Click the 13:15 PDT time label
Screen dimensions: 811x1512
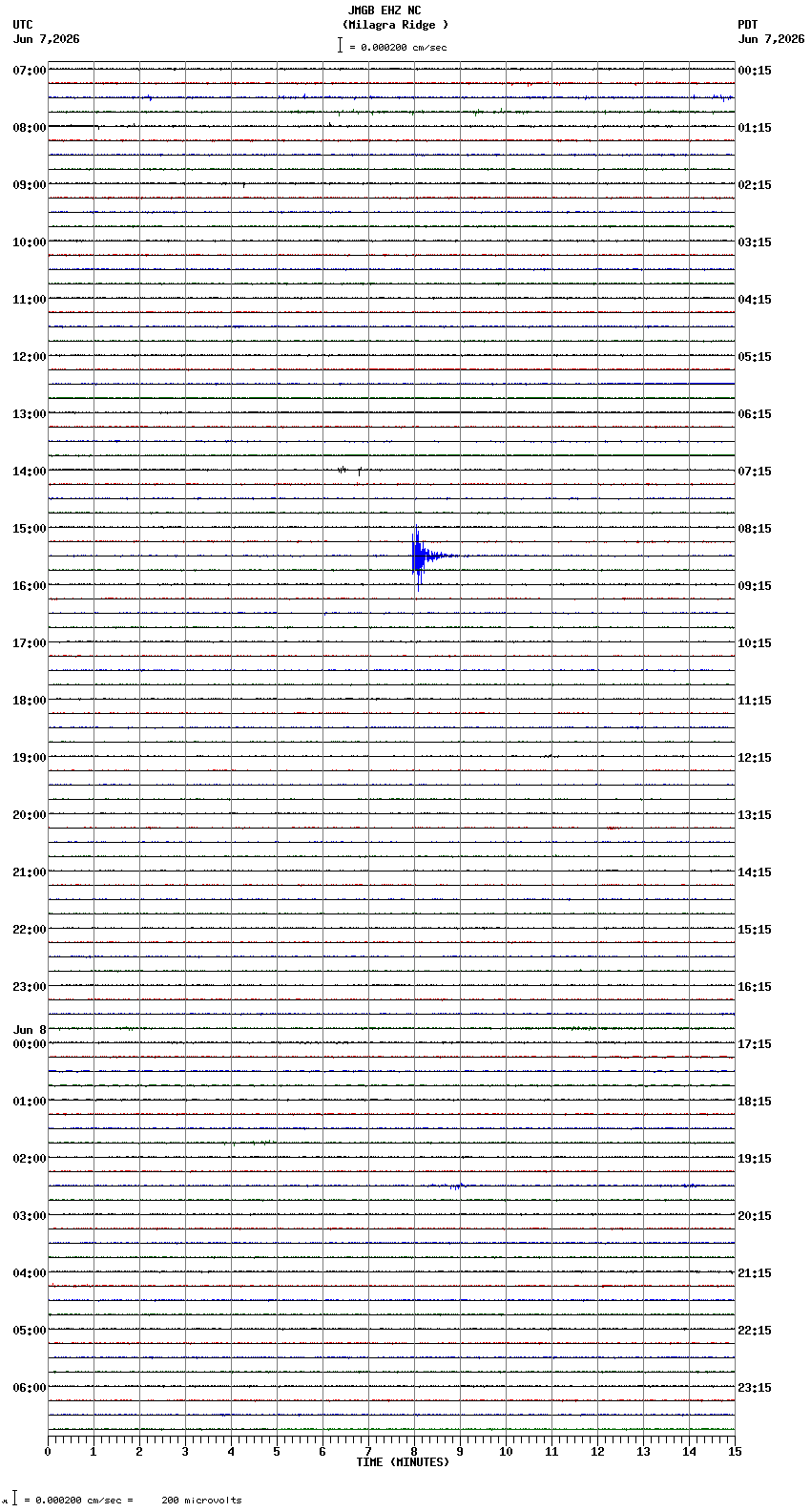(x=755, y=815)
